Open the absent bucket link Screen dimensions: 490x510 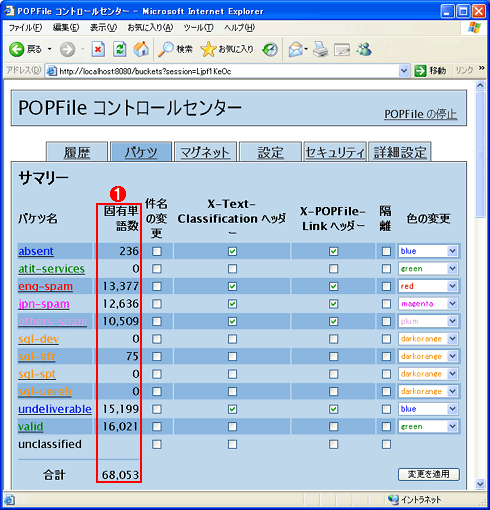coord(36,251)
